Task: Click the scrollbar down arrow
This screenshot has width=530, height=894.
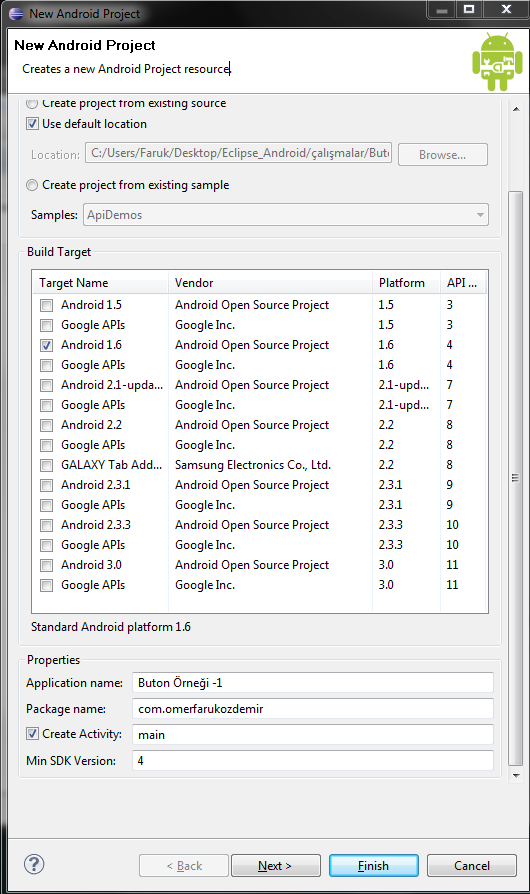Action: (516, 775)
